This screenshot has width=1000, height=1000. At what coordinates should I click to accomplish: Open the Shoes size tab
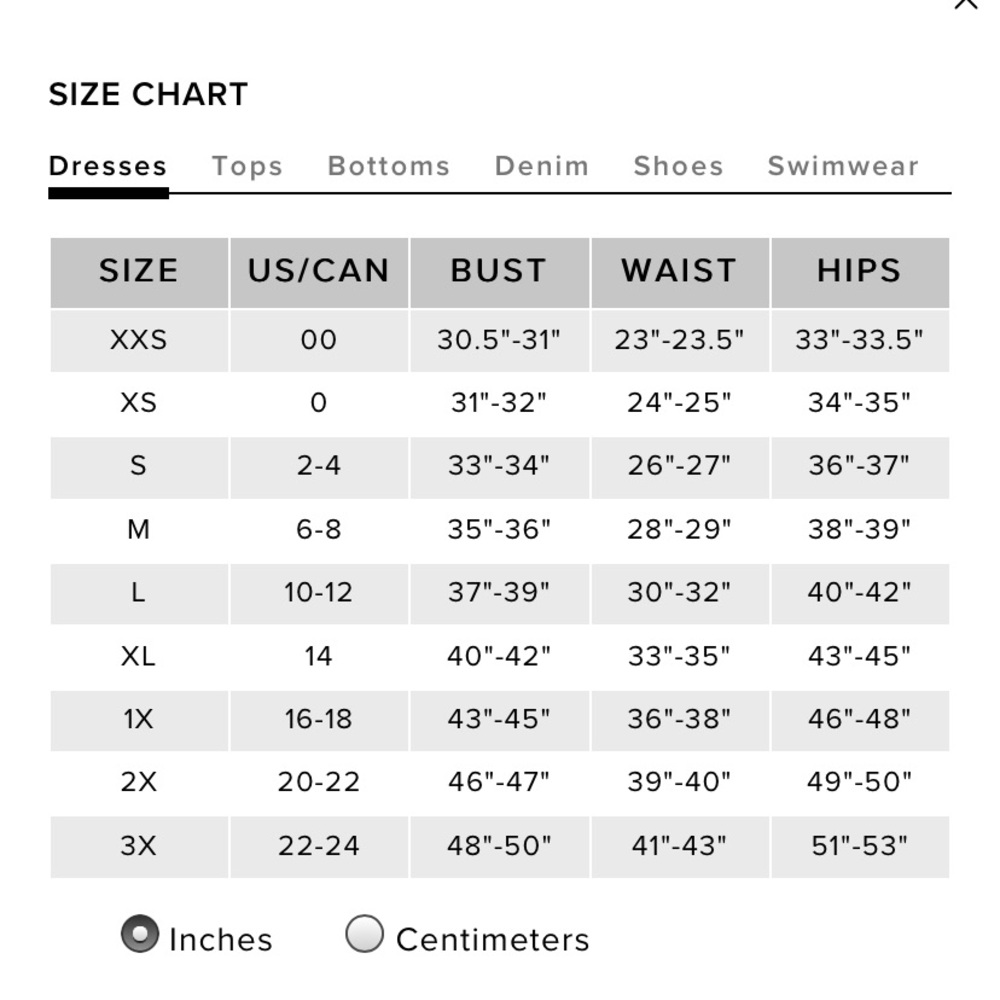pyautogui.click(x=679, y=166)
